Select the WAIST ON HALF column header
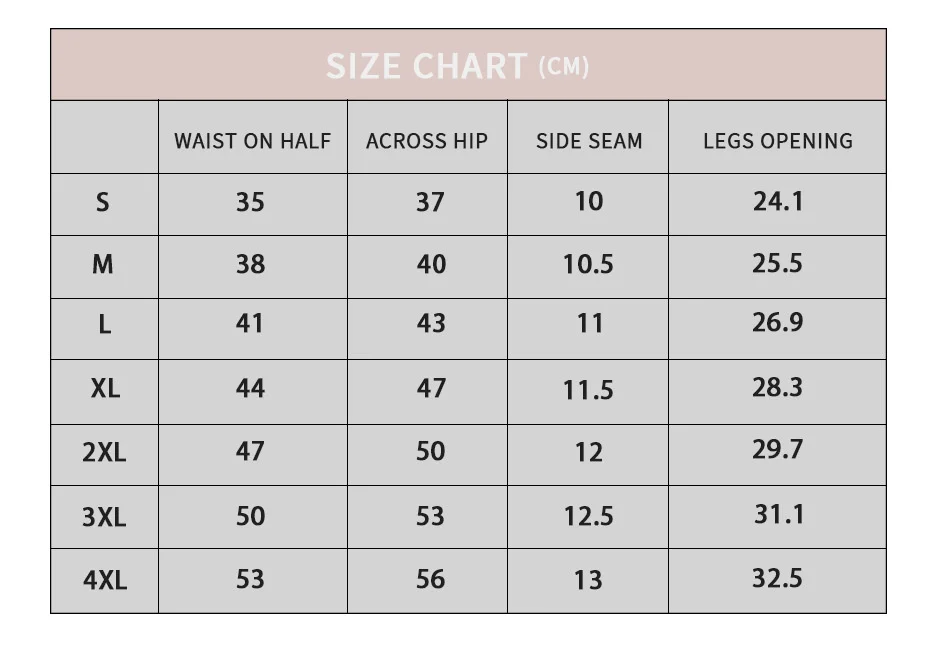Screen dimensions: 937x659 252,141
